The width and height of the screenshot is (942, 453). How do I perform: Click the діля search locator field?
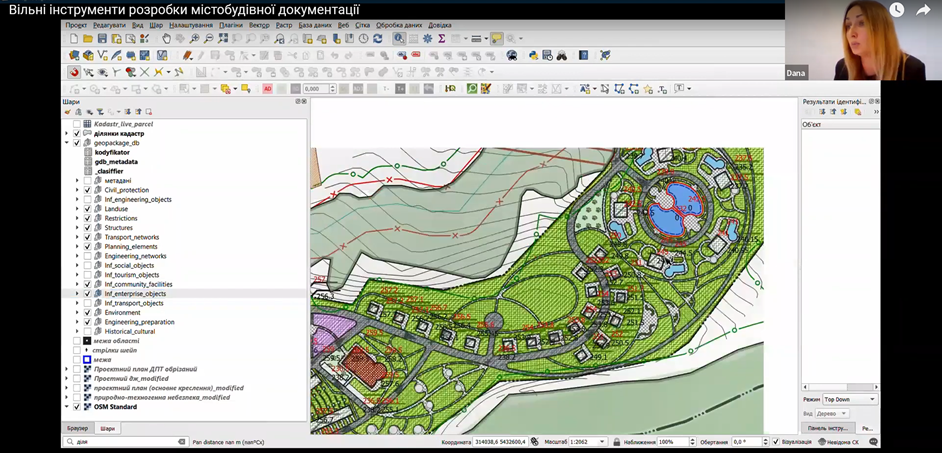point(126,442)
